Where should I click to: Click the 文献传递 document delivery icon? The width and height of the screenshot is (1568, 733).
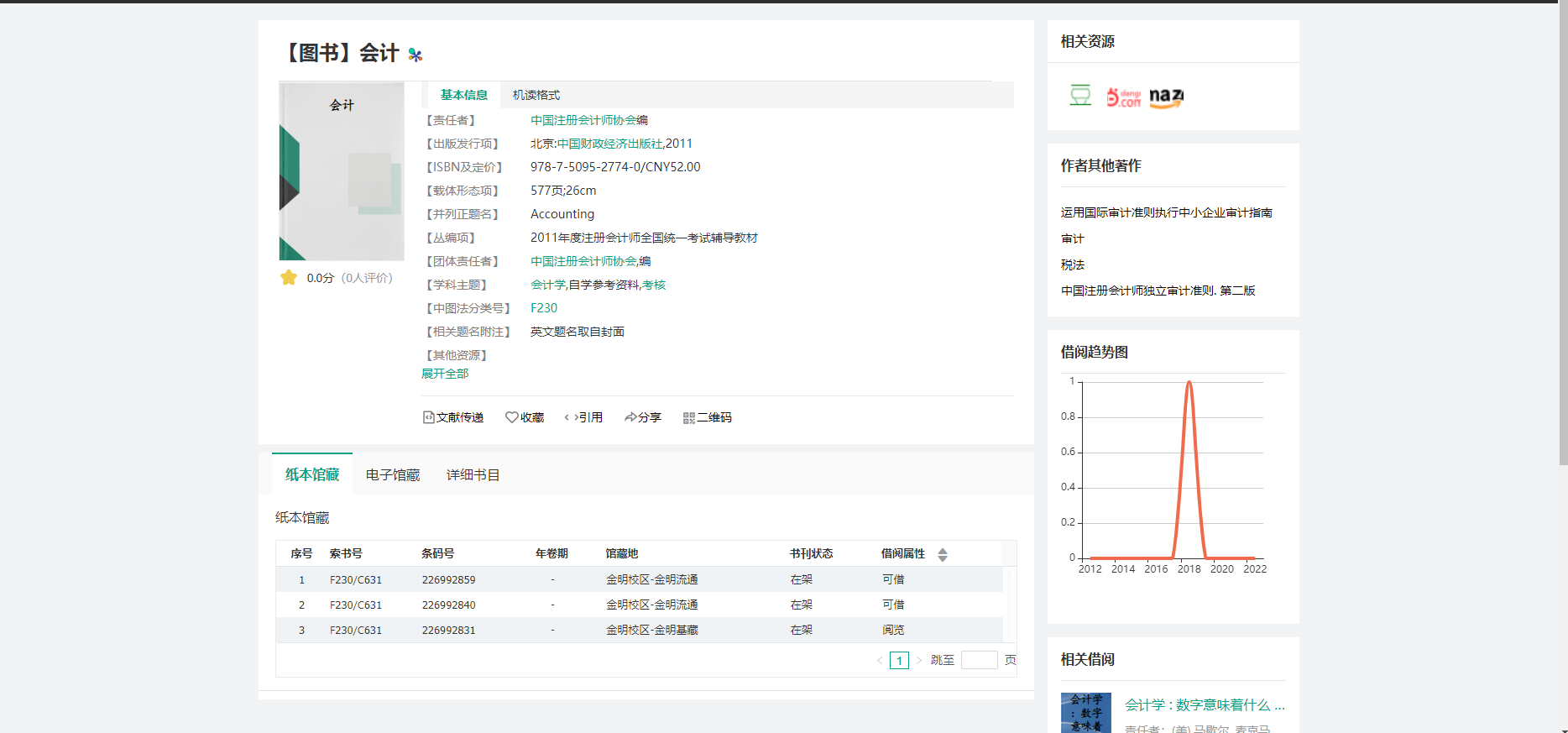click(x=428, y=417)
